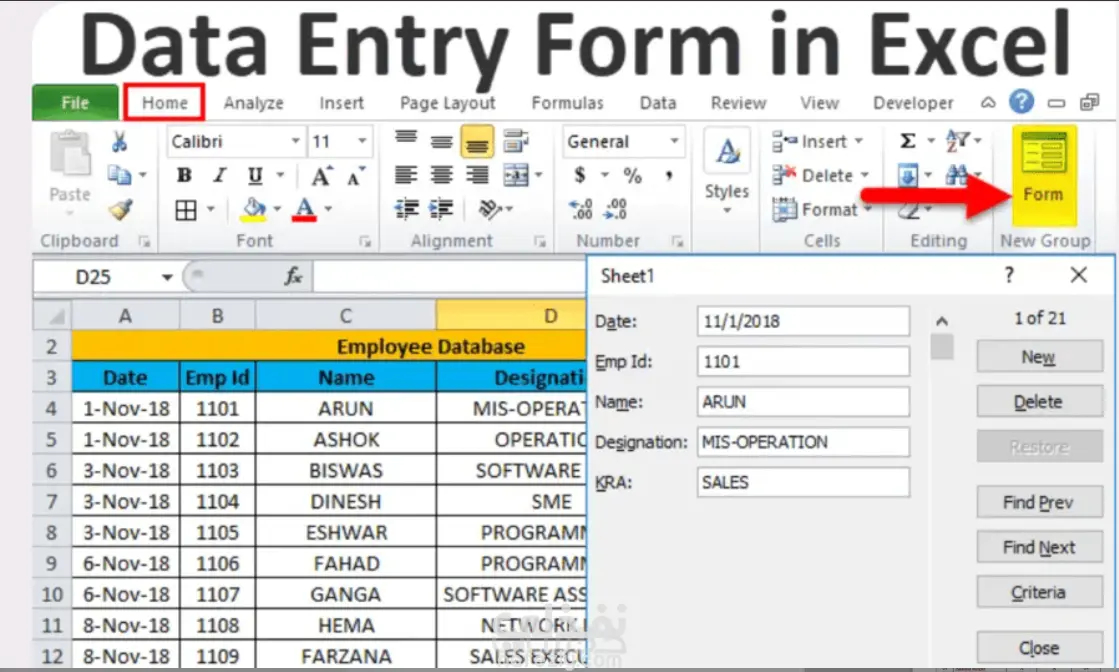Click the AutoSum sigma icon
Screen dimensions: 1119x672
coord(908,141)
